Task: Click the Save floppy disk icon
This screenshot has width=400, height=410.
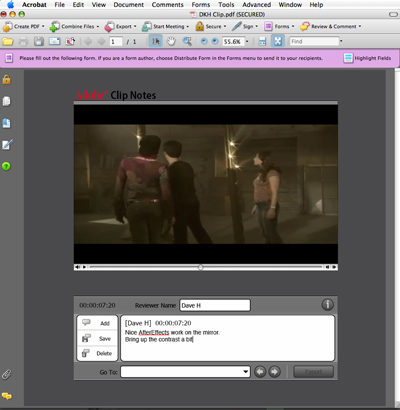Action: pyautogui.click(x=39, y=41)
